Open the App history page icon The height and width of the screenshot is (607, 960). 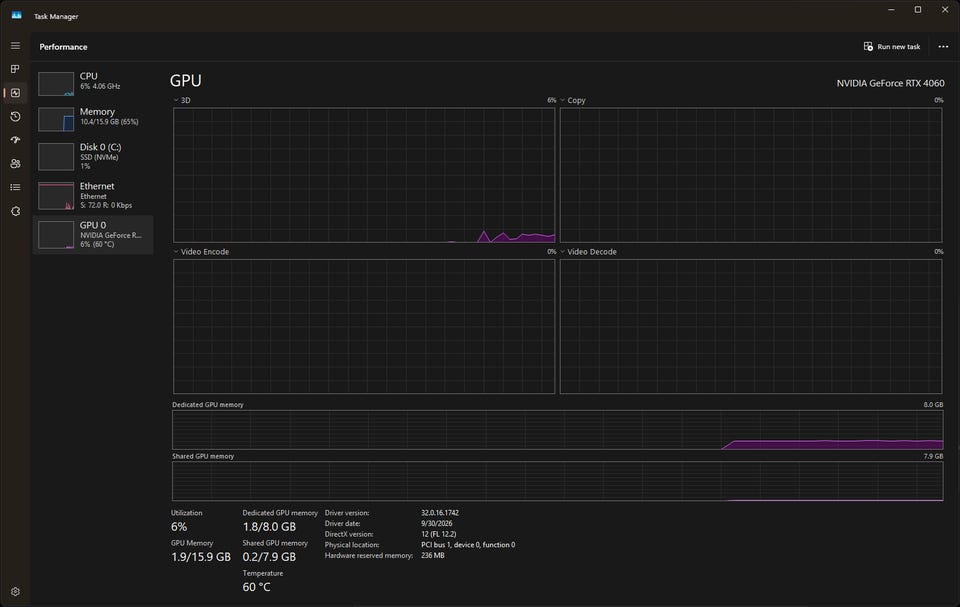[15, 116]
